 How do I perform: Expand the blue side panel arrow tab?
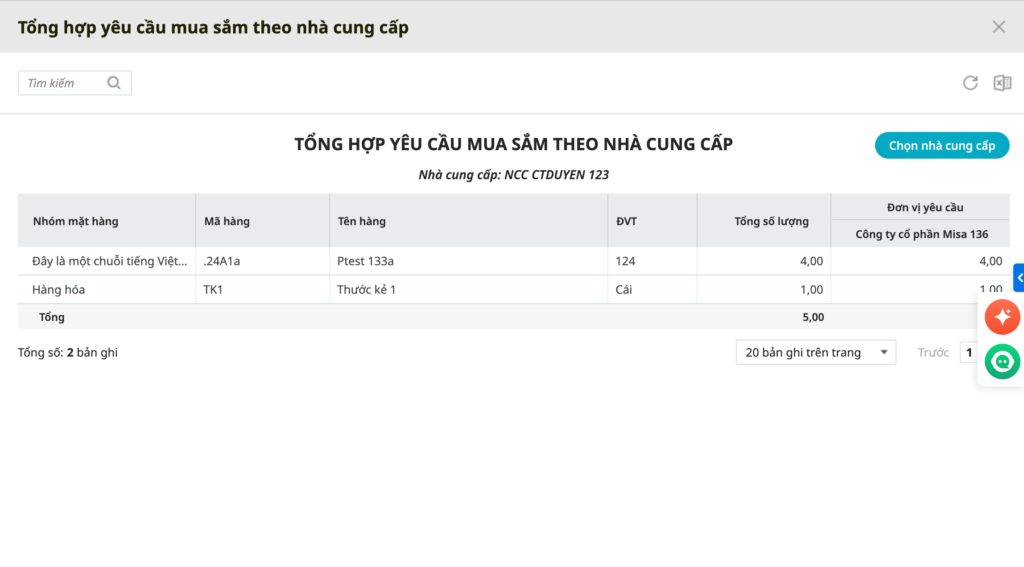pos(1019,277)
